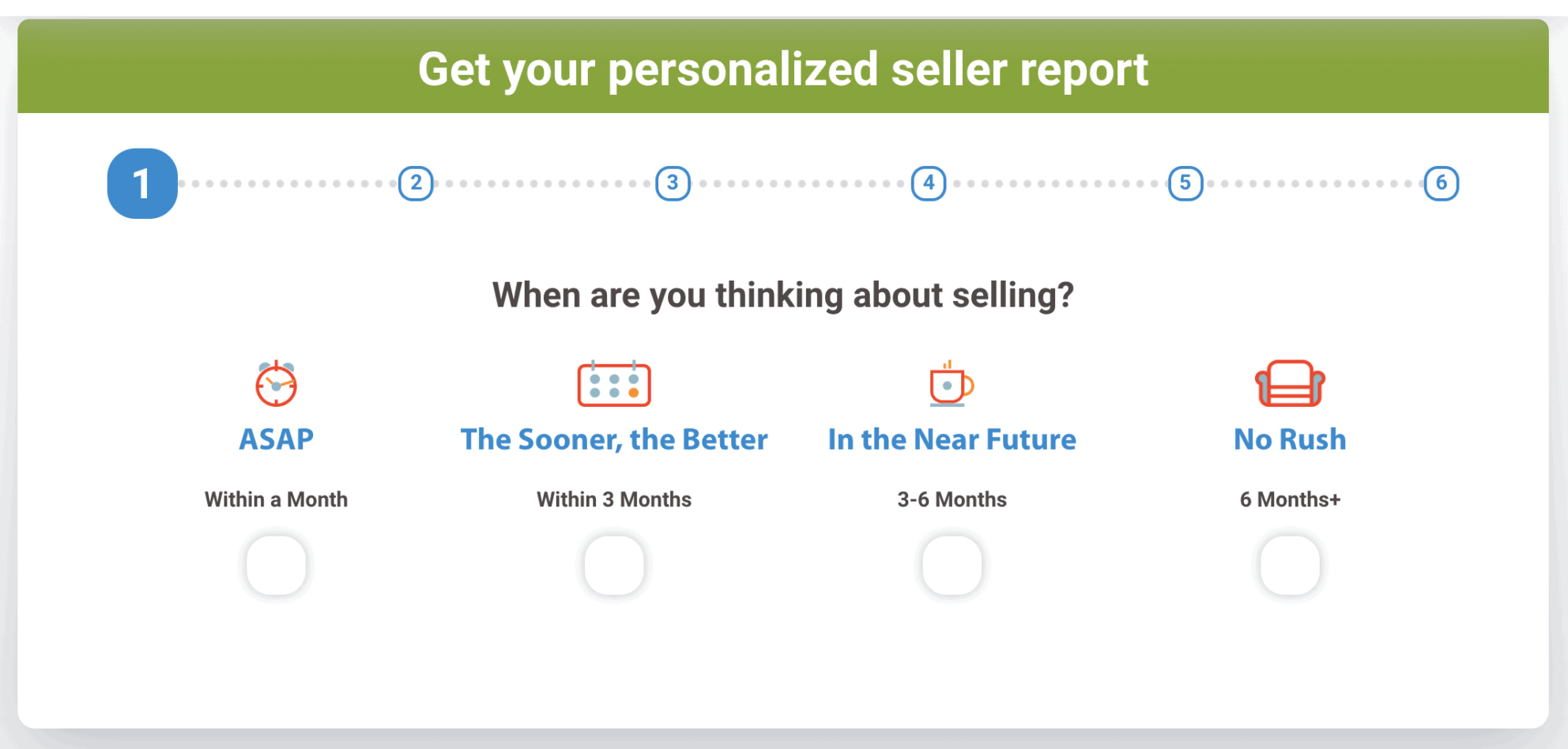
Task: Click the ASAP heading link
Action: pyautogui.click(x=276, y=439)
